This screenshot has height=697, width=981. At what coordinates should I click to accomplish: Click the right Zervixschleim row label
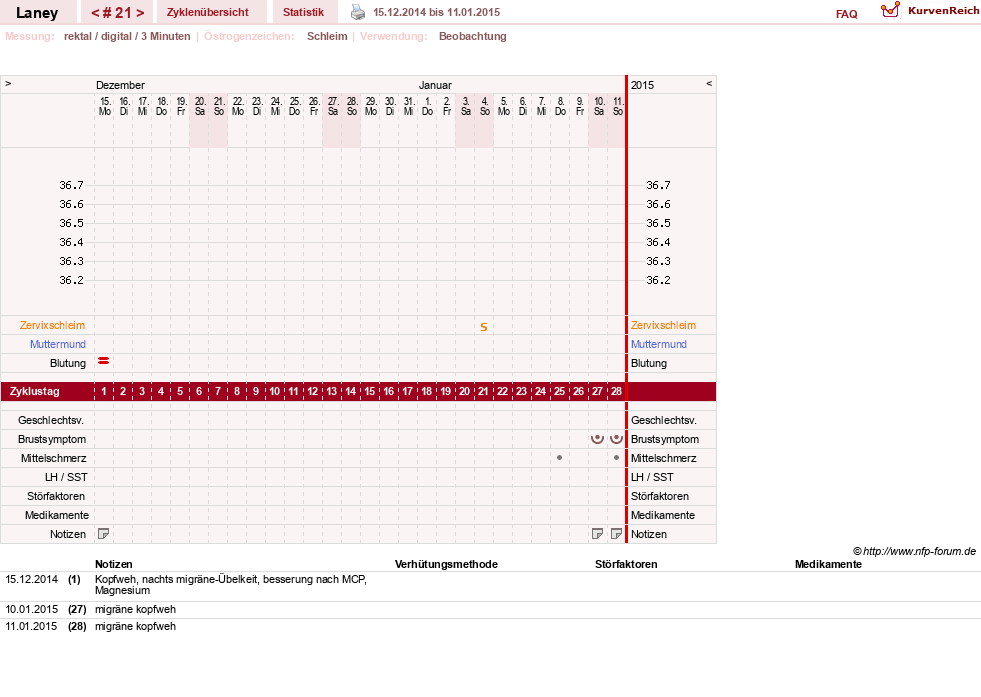point(663,325)
